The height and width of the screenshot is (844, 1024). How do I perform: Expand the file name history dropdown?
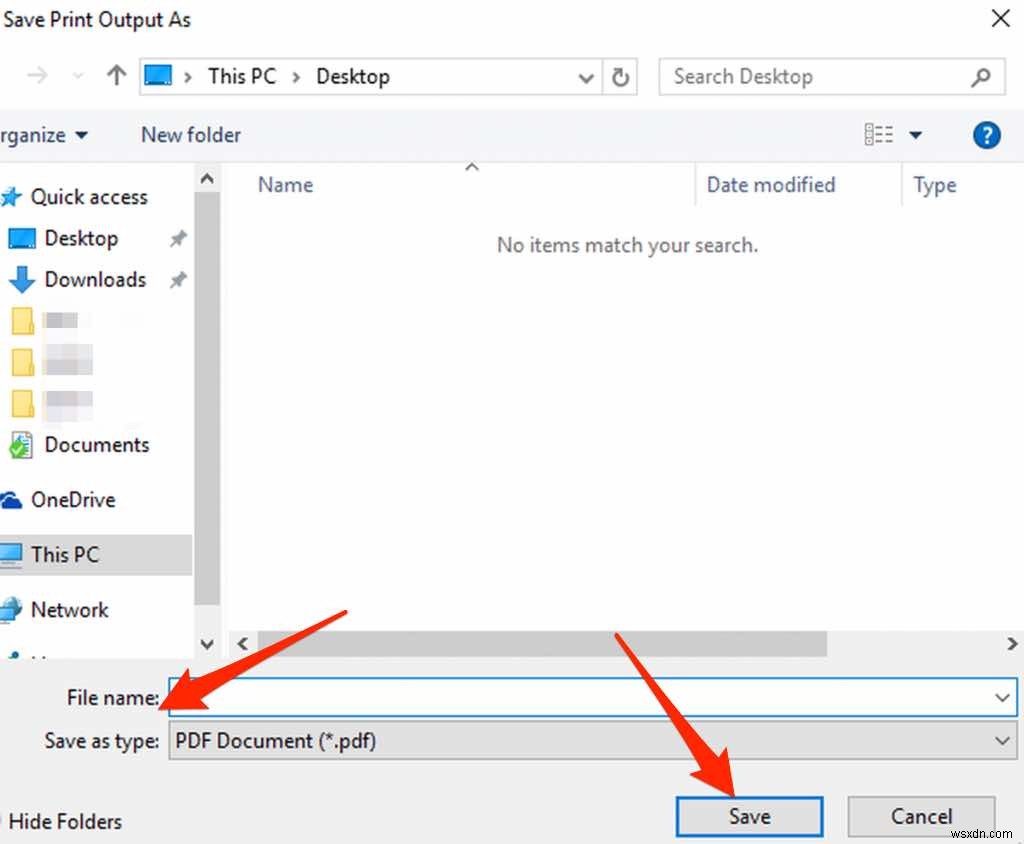1003,697
